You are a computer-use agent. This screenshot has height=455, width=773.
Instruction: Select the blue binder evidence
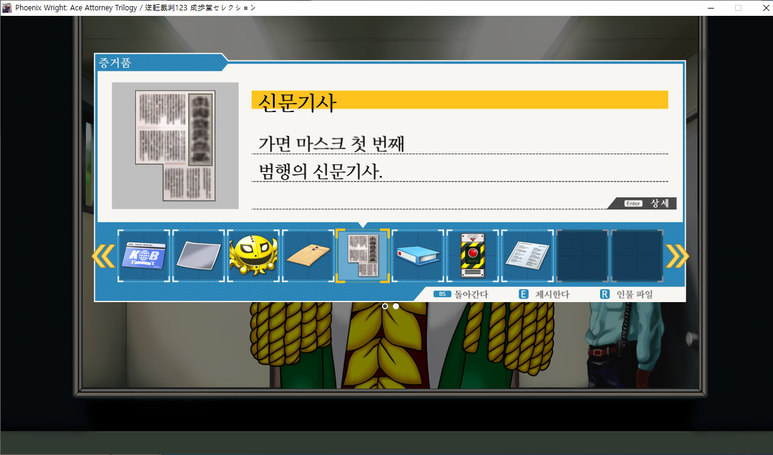click(418, 256)
